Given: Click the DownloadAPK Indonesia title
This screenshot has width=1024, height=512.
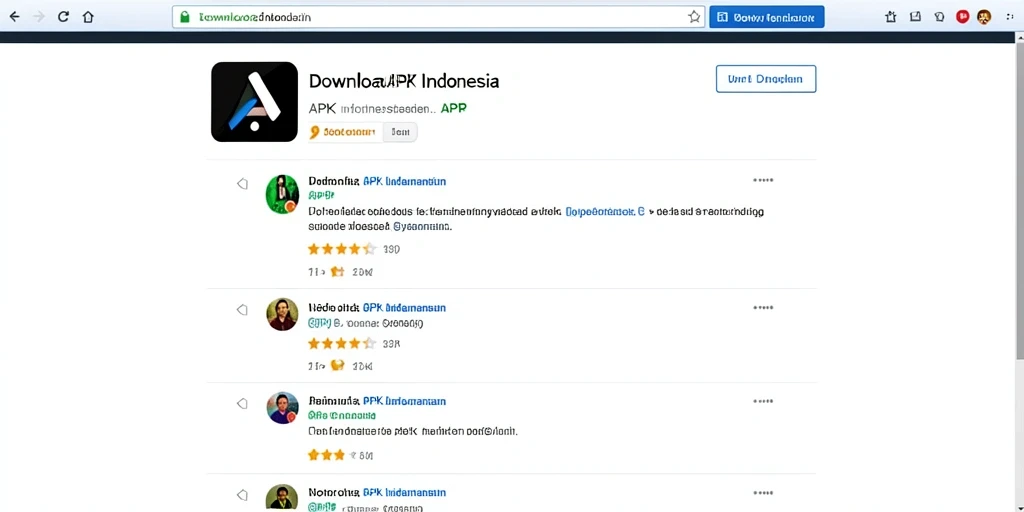Looking at the screenshot, I should [x=404, y=81].
